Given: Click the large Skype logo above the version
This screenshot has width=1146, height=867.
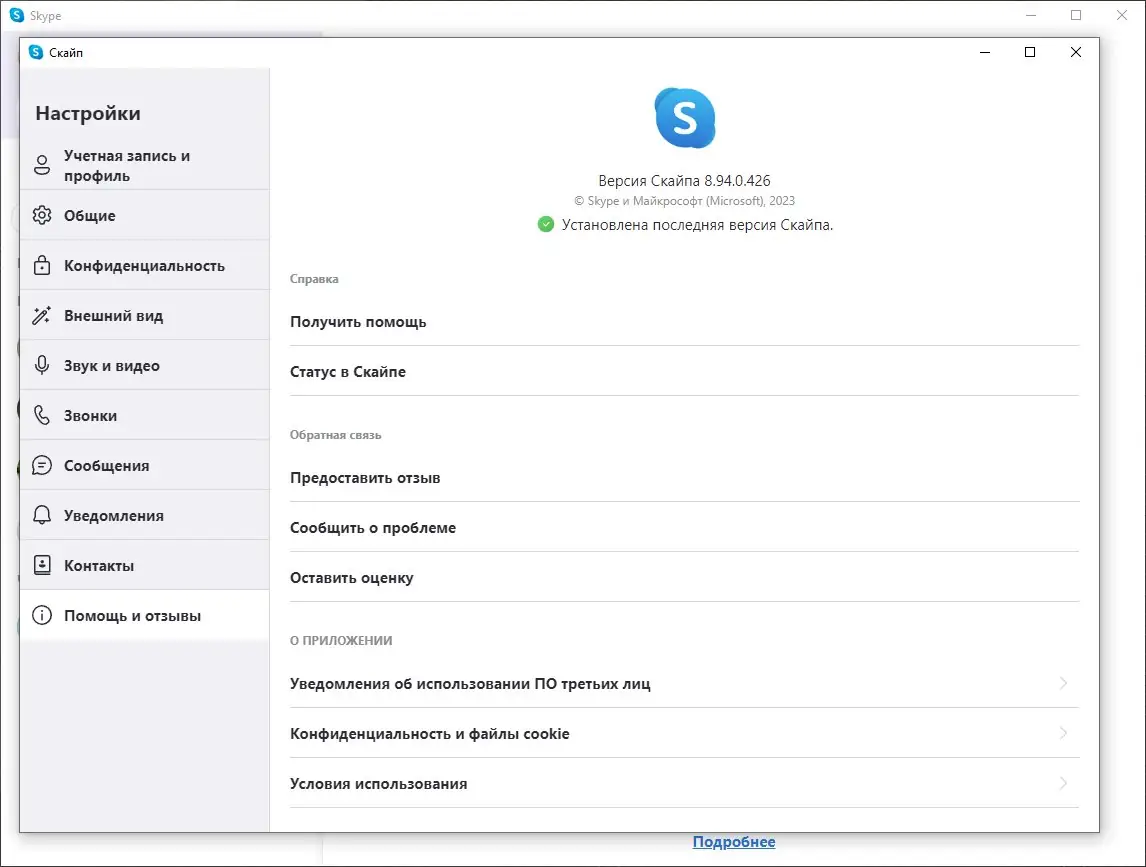Looking at the screenshot, I should coord(685,118).
